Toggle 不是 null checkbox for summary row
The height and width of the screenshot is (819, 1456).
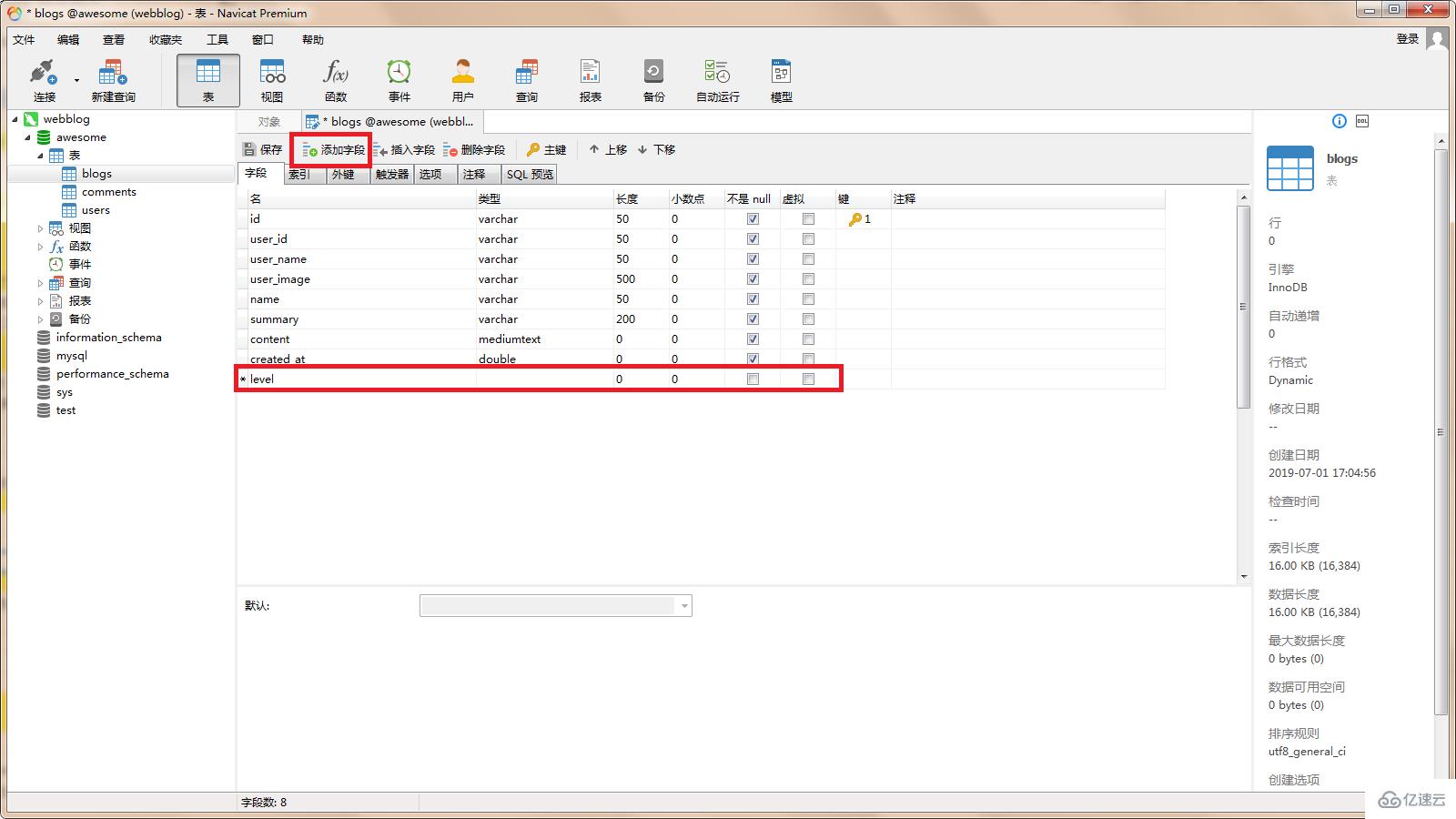pos(753,319)
